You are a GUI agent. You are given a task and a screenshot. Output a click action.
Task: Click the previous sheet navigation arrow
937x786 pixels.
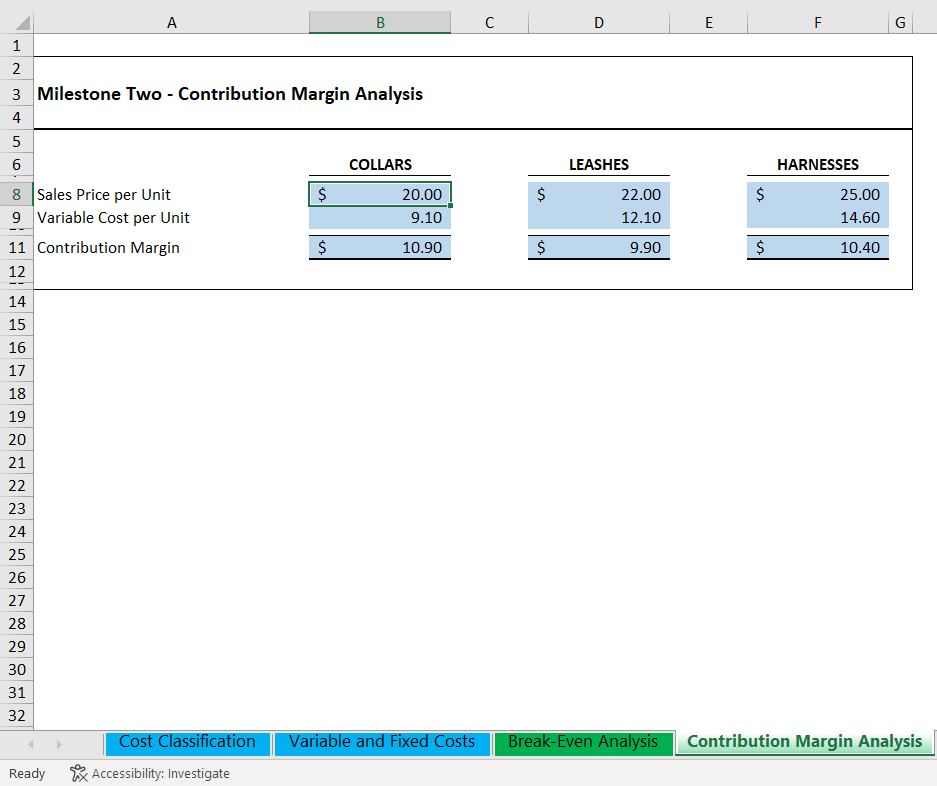click(30, 743)
